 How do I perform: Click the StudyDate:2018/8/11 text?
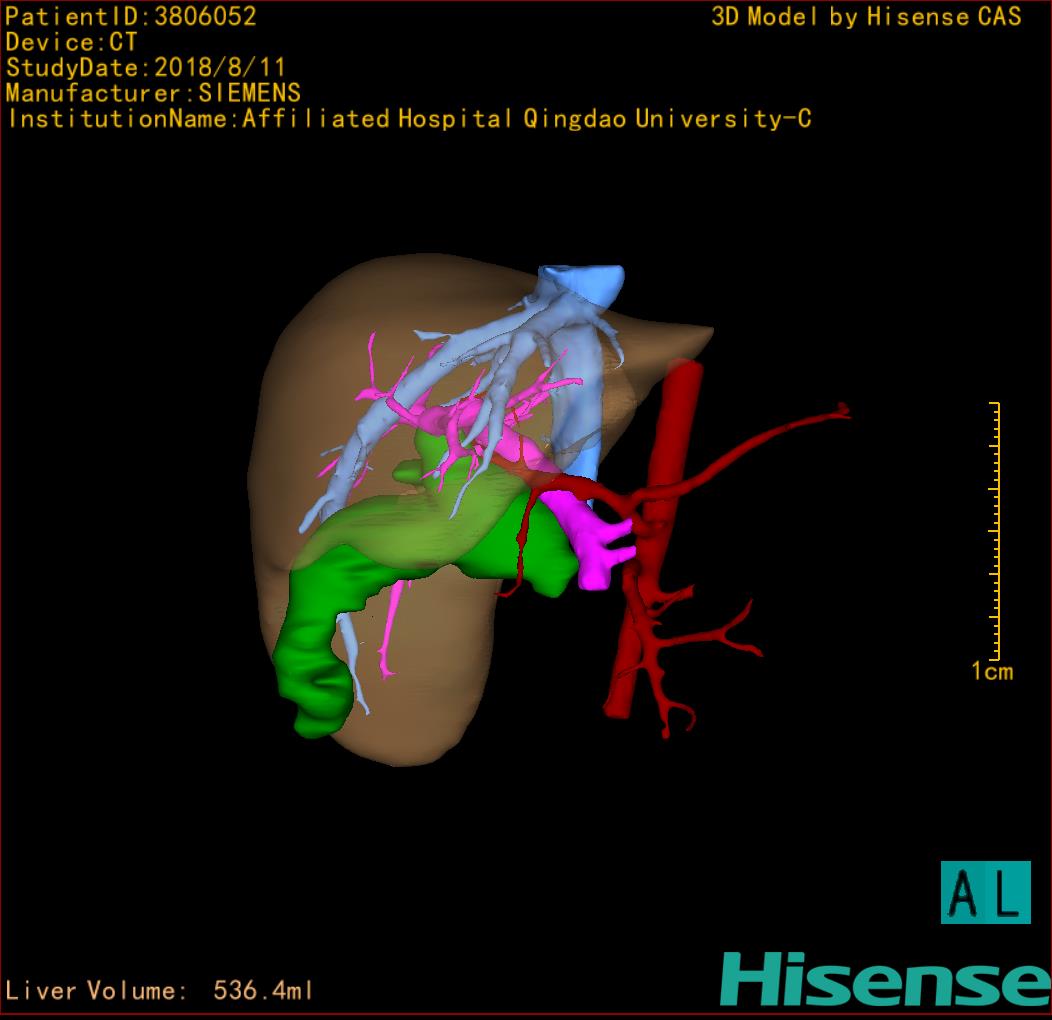click(x=146, y=68)
